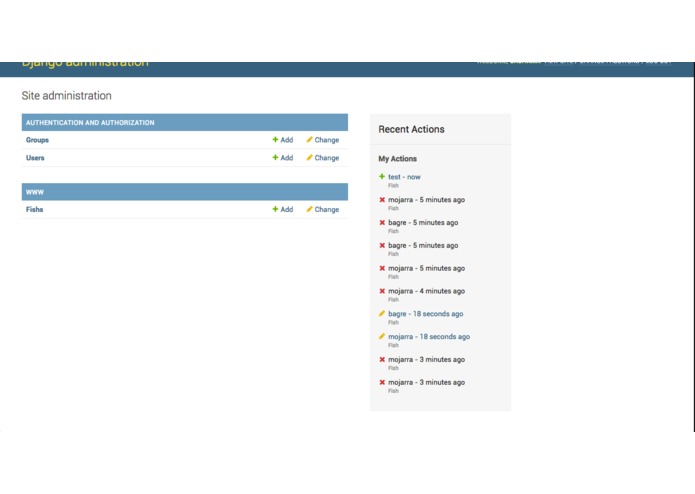Open Authentication and Authorization section header
695x494 pixels.
[90, 123]
